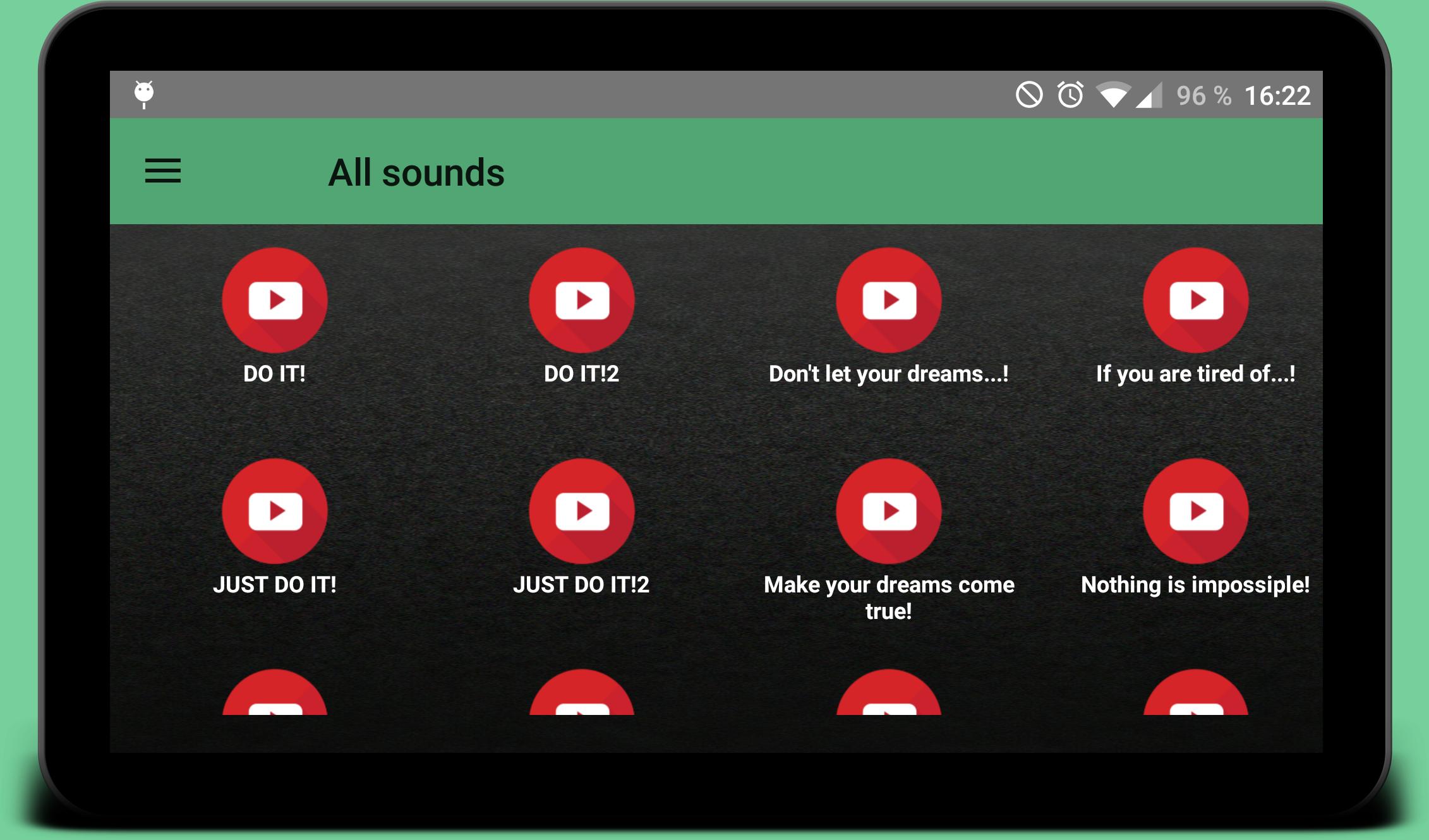Click the "Don't let your dreams...!" label
The width and height of the screenshot is (1429, 840).
point(889,374)
